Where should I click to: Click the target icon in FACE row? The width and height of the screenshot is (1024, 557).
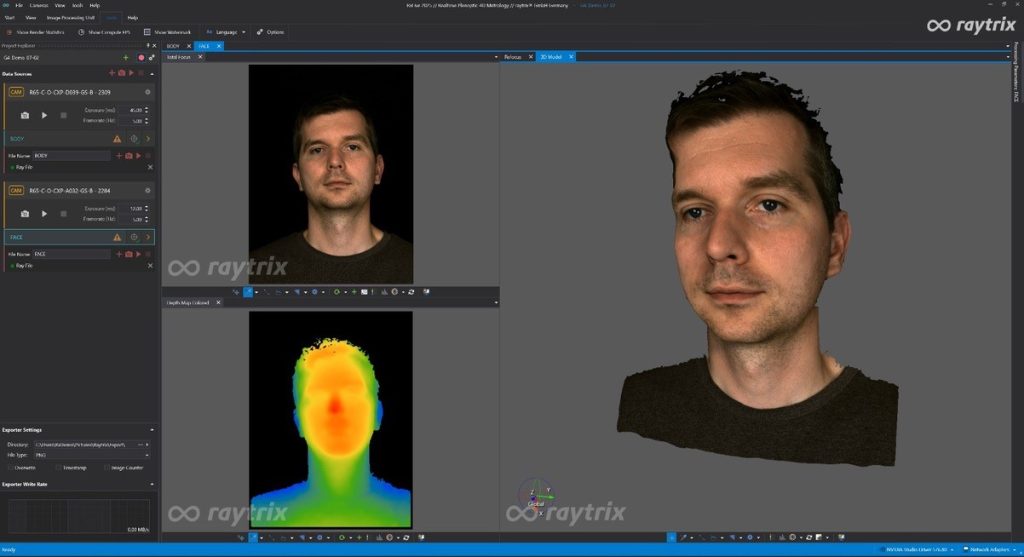(133, 237)
